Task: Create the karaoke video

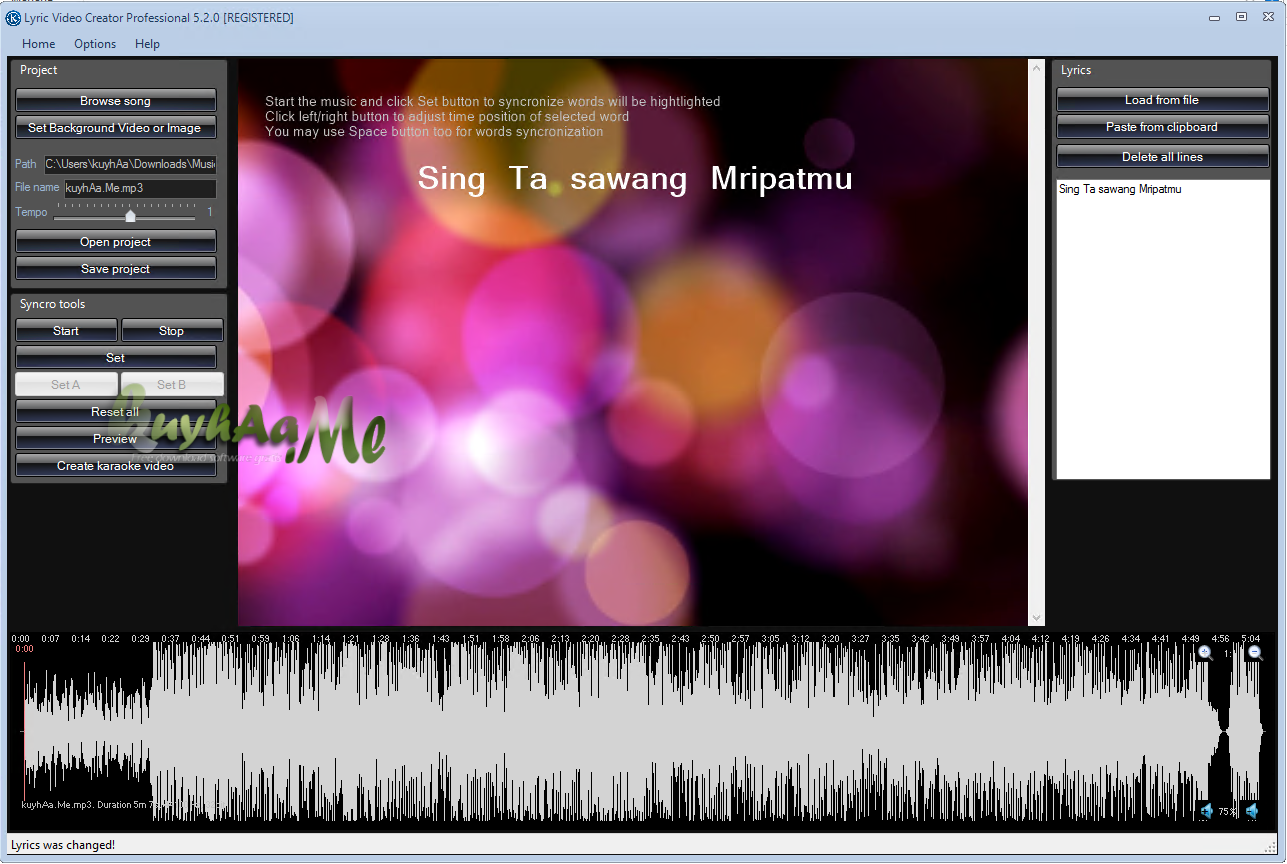Action: coord(115,465)
